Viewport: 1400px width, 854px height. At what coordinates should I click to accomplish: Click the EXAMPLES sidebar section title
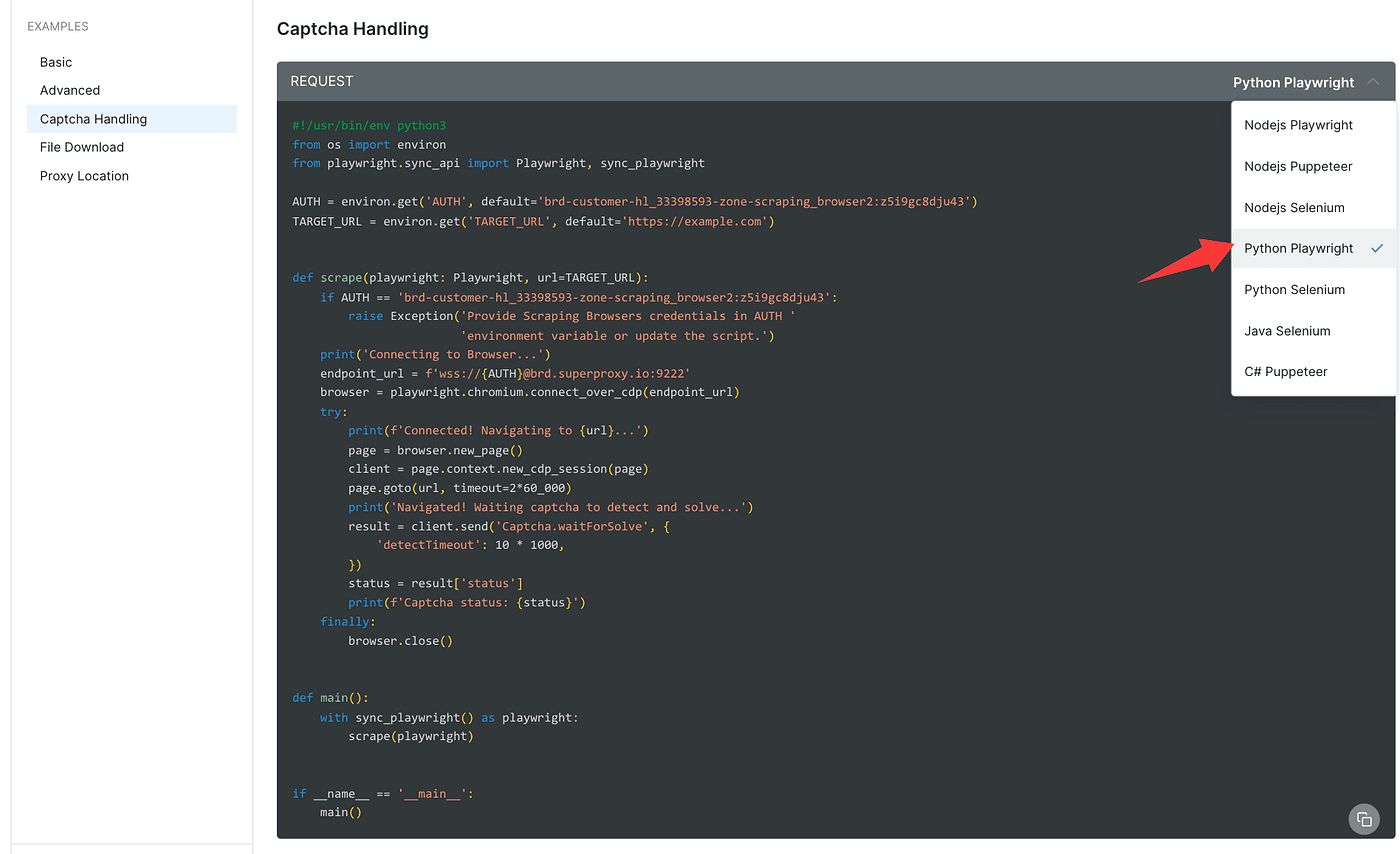pos(58,26)
